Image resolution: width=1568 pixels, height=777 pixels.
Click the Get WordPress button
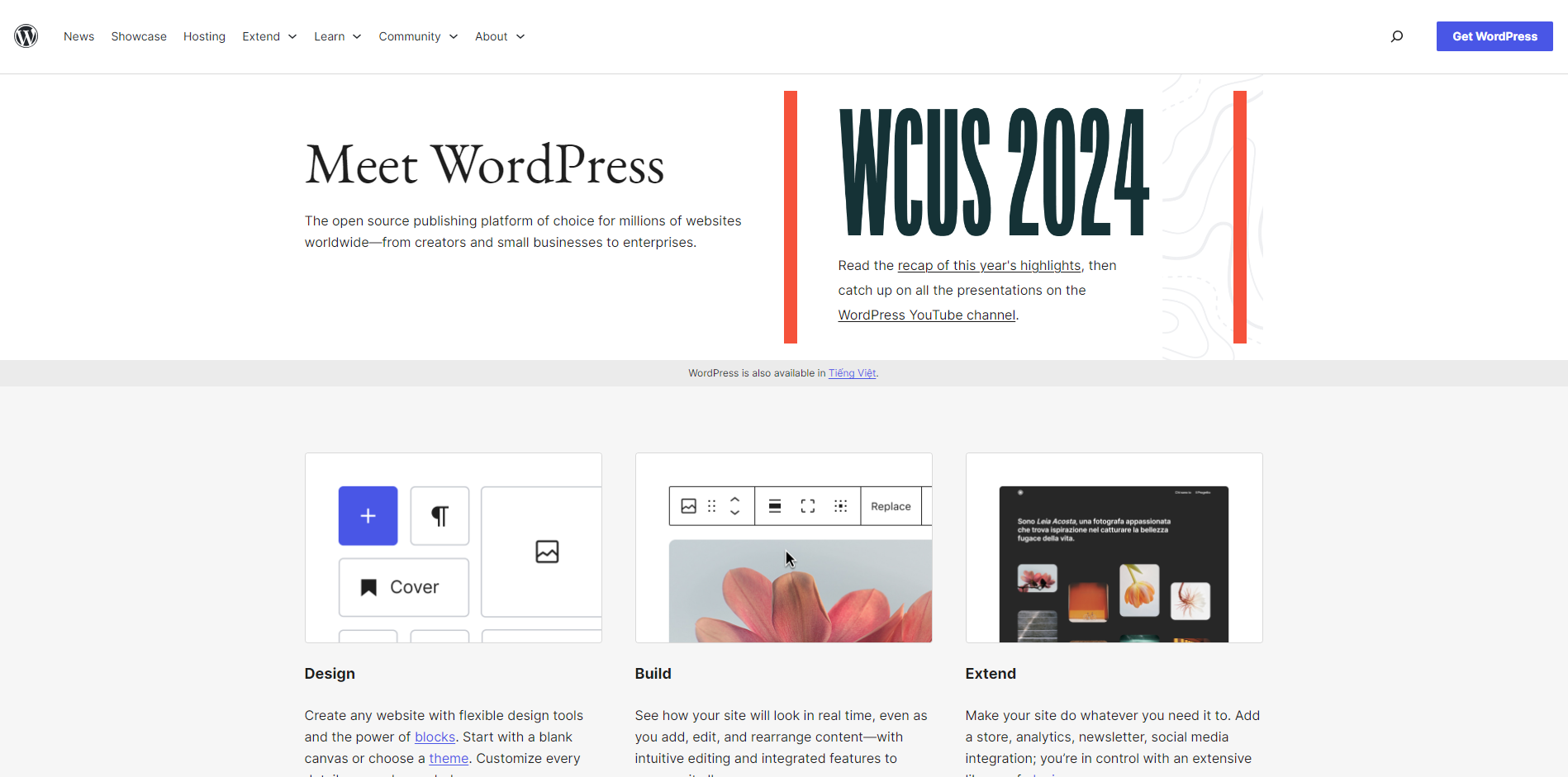(1494, 36)
